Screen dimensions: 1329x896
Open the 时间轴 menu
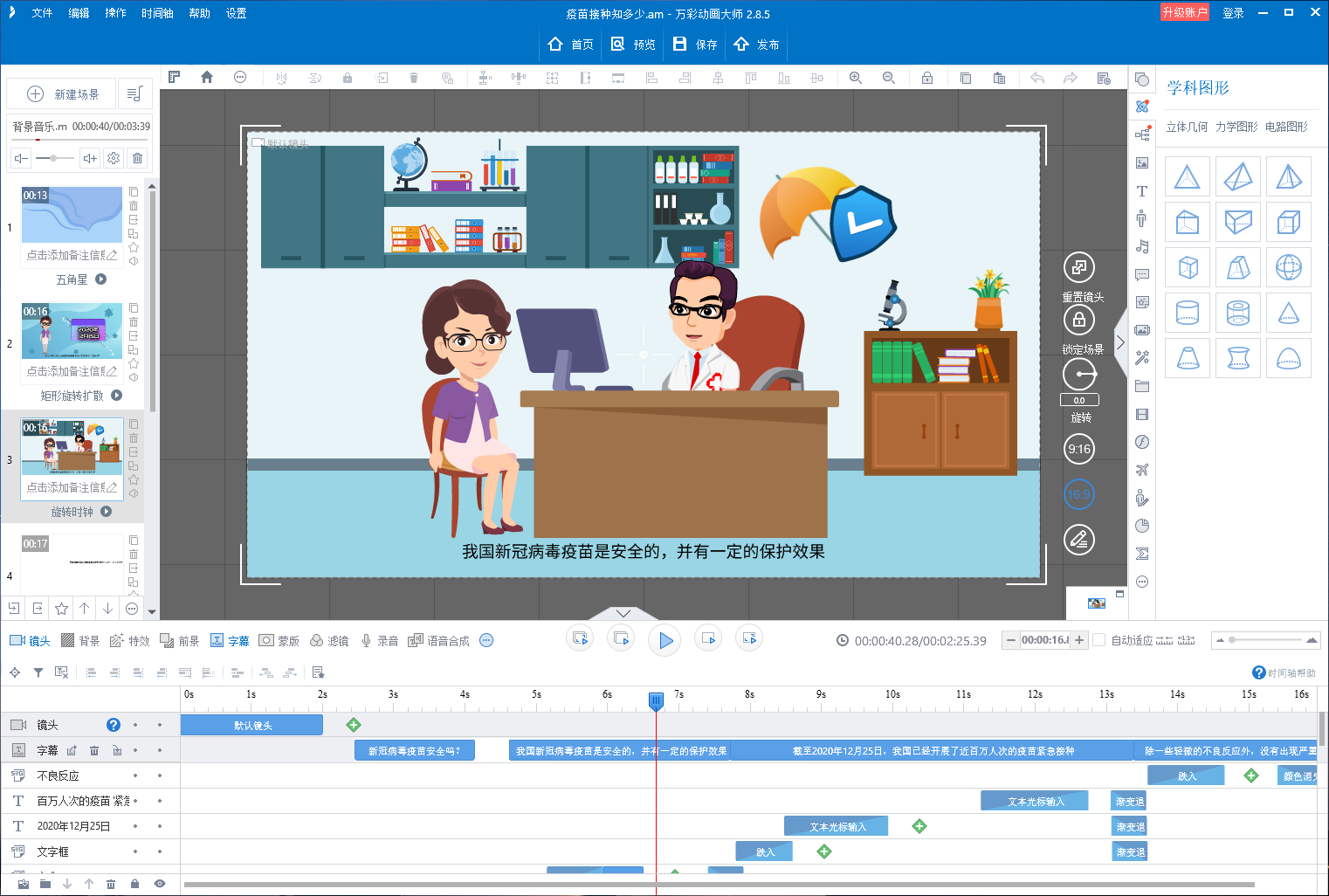(x=157, y=13)
